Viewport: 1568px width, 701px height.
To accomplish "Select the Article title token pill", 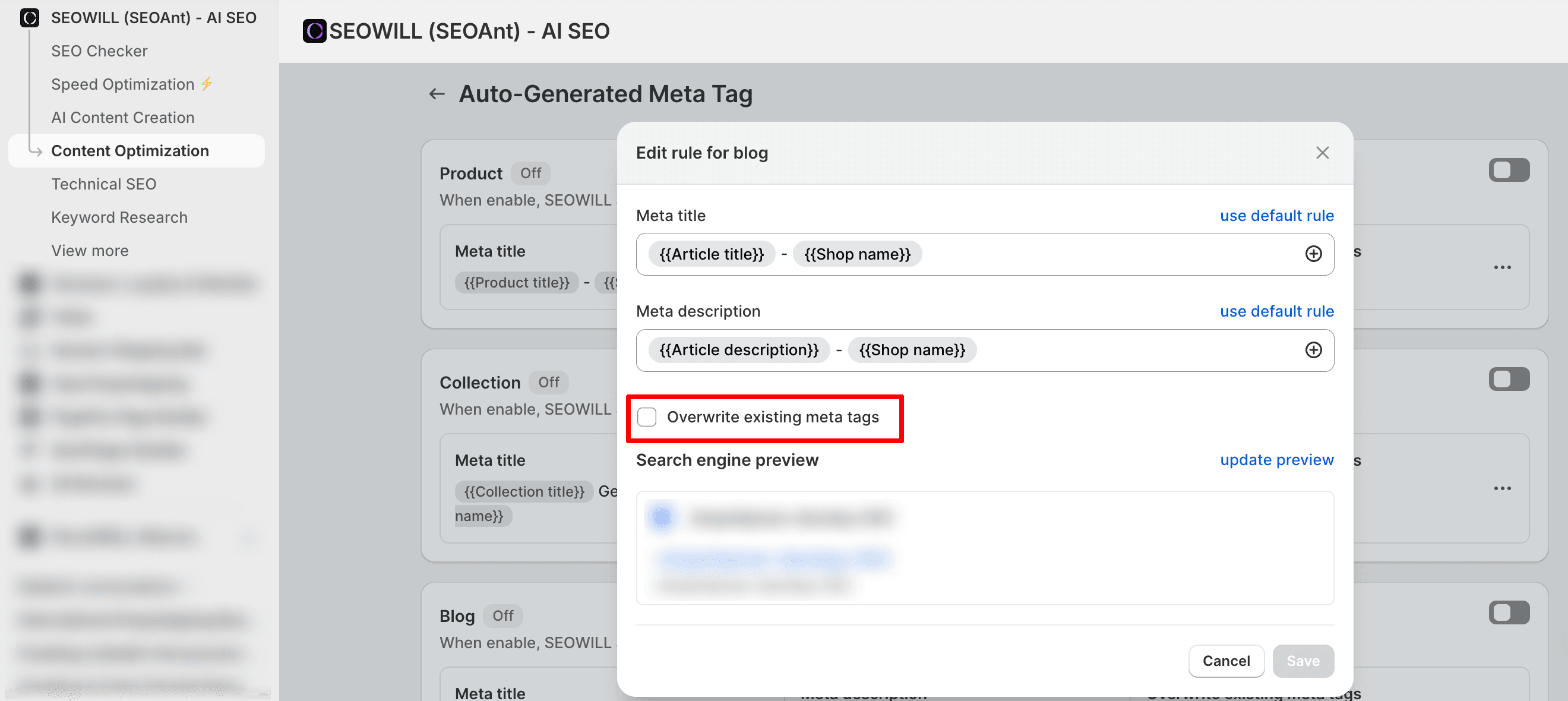I will coord(711,254).
